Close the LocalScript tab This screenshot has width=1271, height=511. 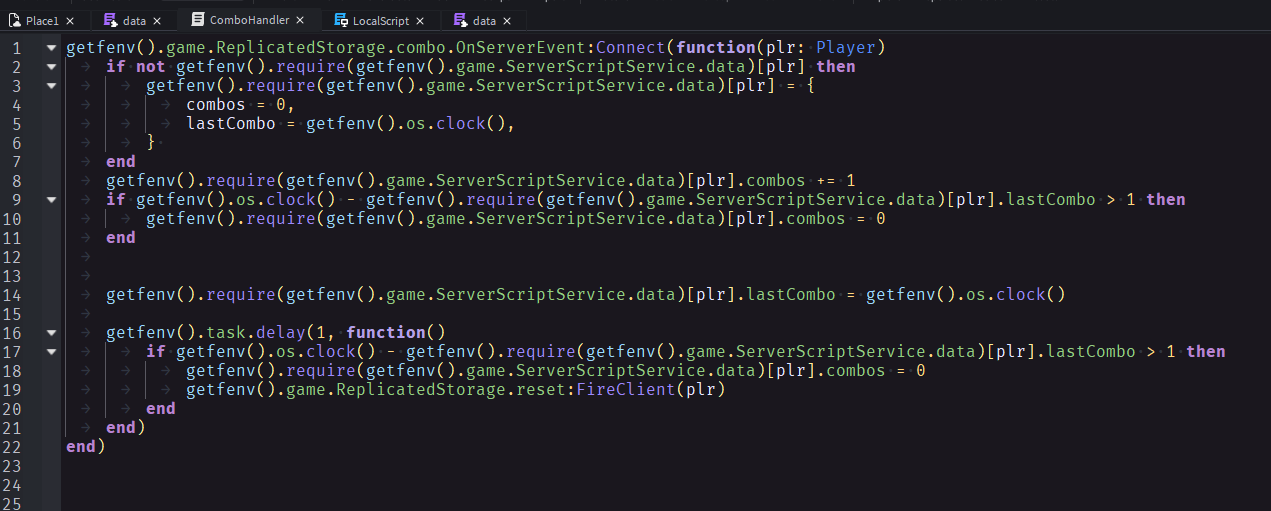tap(420, 20)
